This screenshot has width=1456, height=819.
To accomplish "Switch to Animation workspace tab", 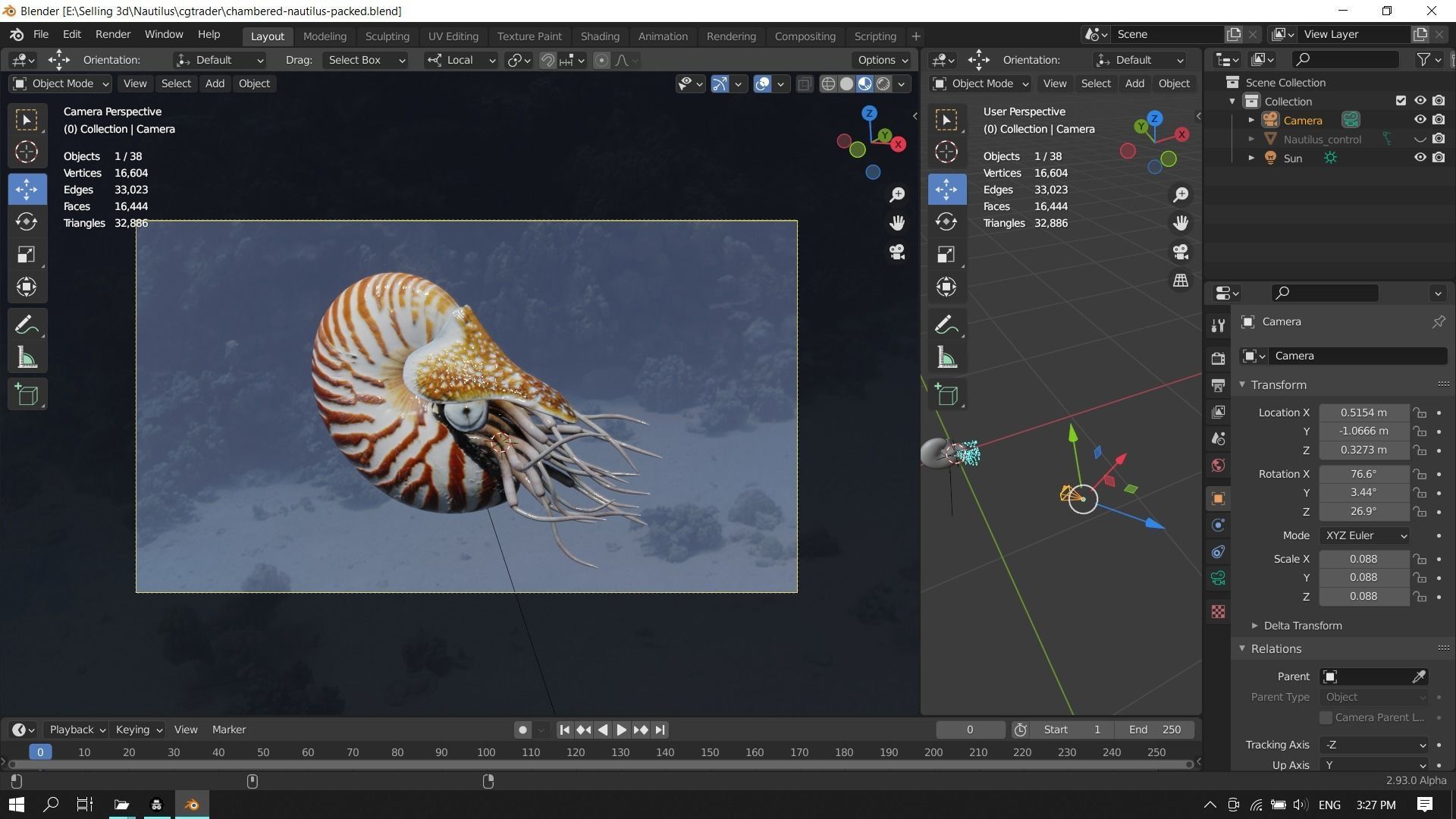I will (x=663, y=36).
